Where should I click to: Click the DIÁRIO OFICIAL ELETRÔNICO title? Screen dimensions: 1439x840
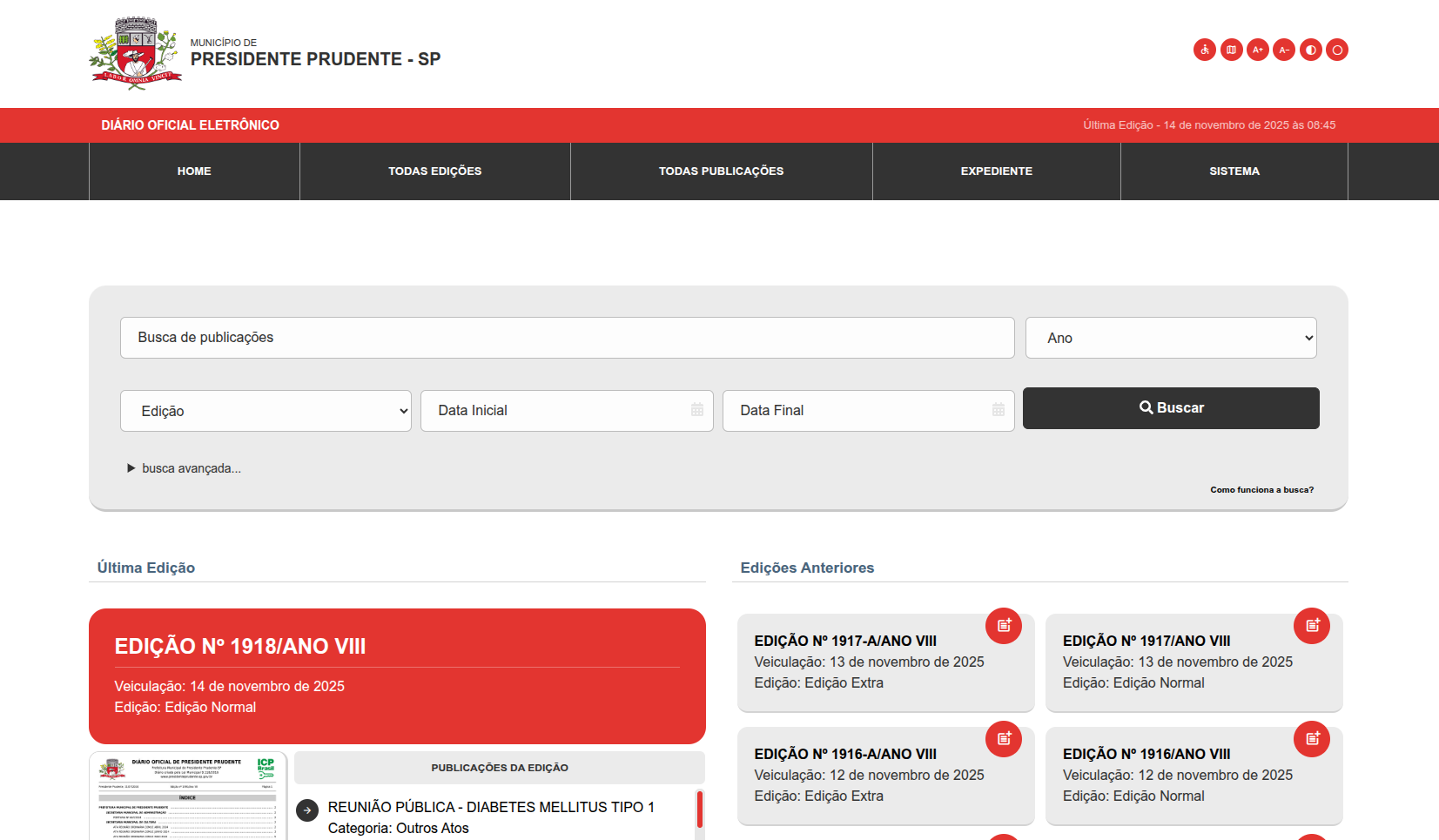190,125
